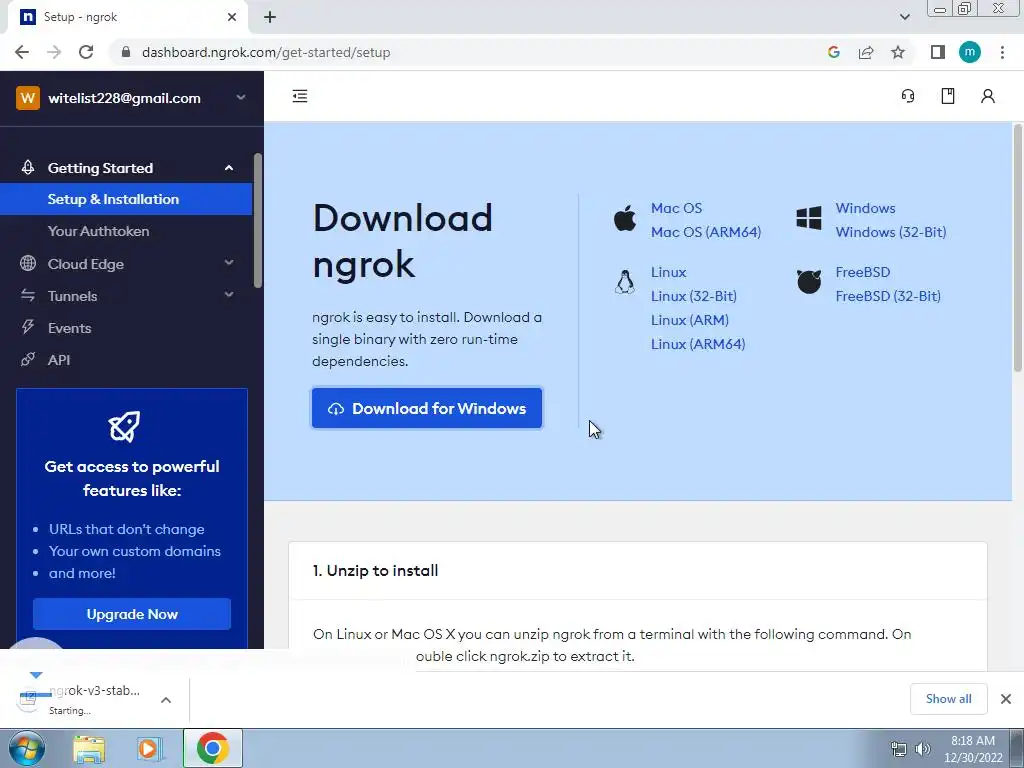Image resolution: width=1024 pixels, height=768 pixels.
Task: Open the media player taskbar icon
Action: coord(150,748)
